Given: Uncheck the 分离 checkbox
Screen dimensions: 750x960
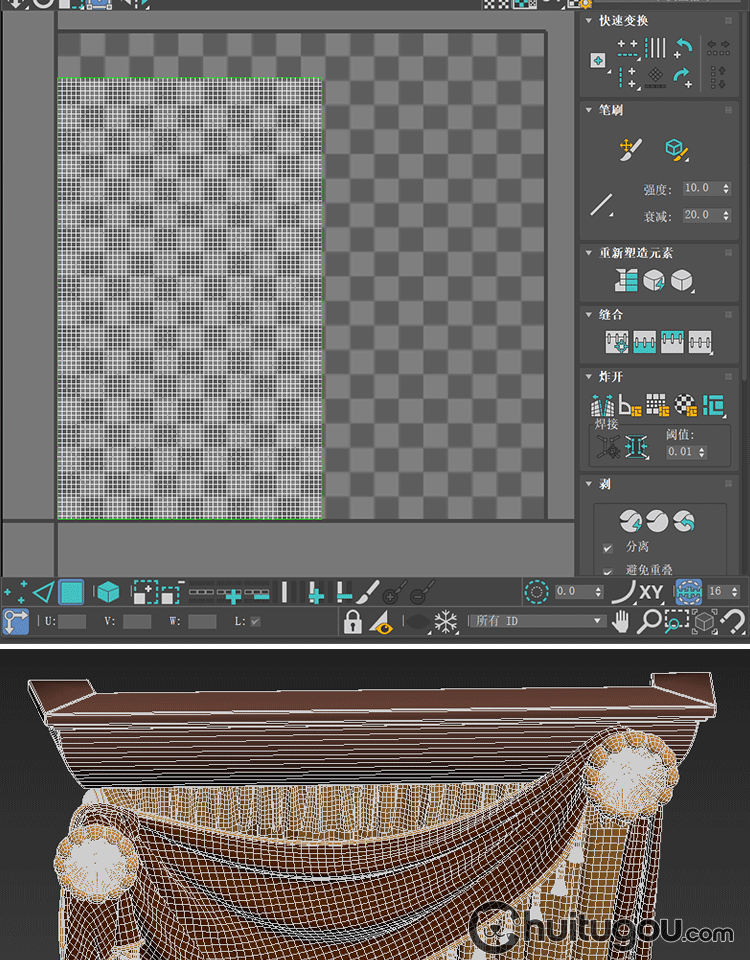Looking at the screenshot, I should (x=607, y=548).
